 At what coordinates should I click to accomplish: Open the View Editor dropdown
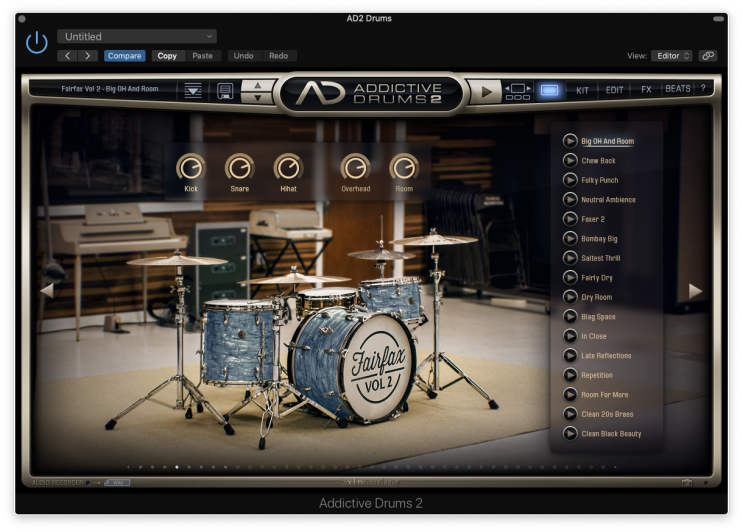(671, 56)
